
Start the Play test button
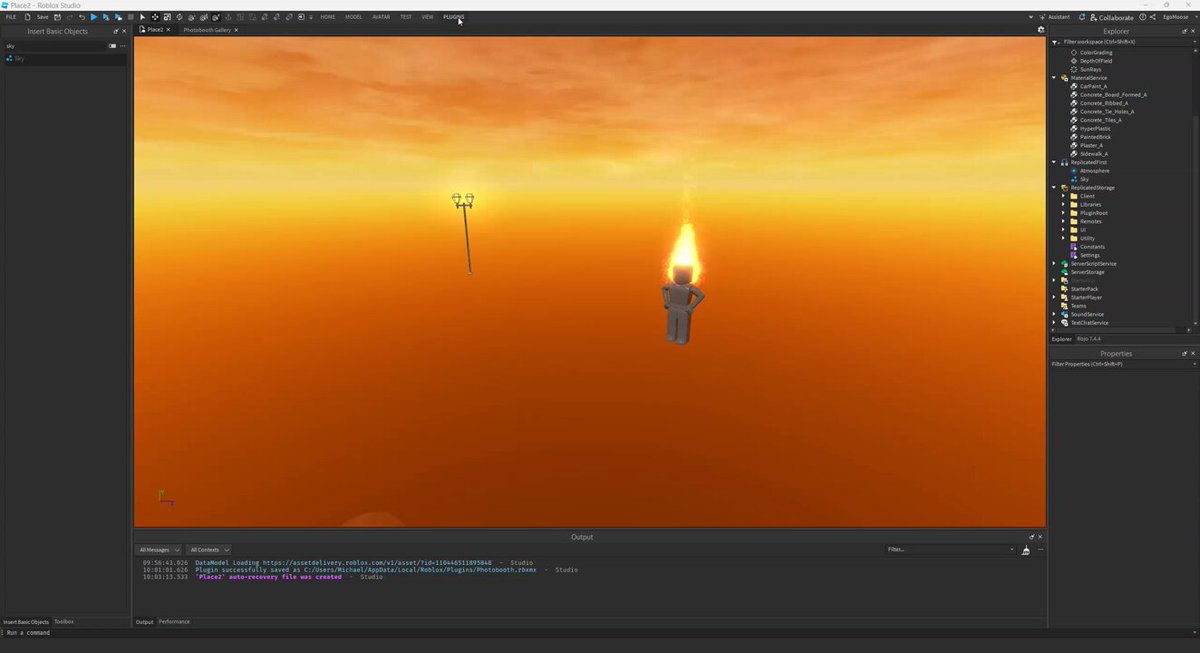click(x=94, y=17)
